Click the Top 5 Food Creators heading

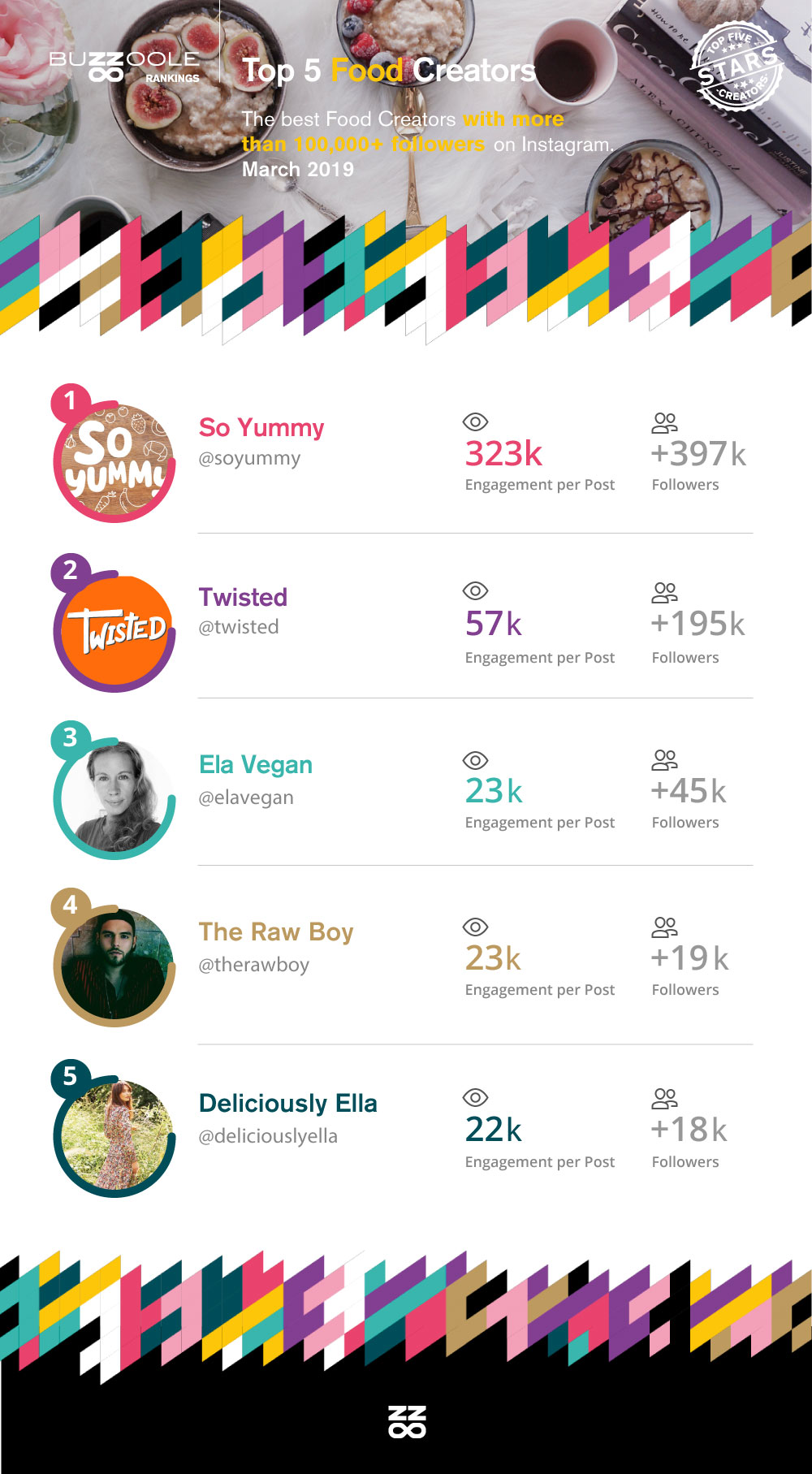click(x=388, y=71)
